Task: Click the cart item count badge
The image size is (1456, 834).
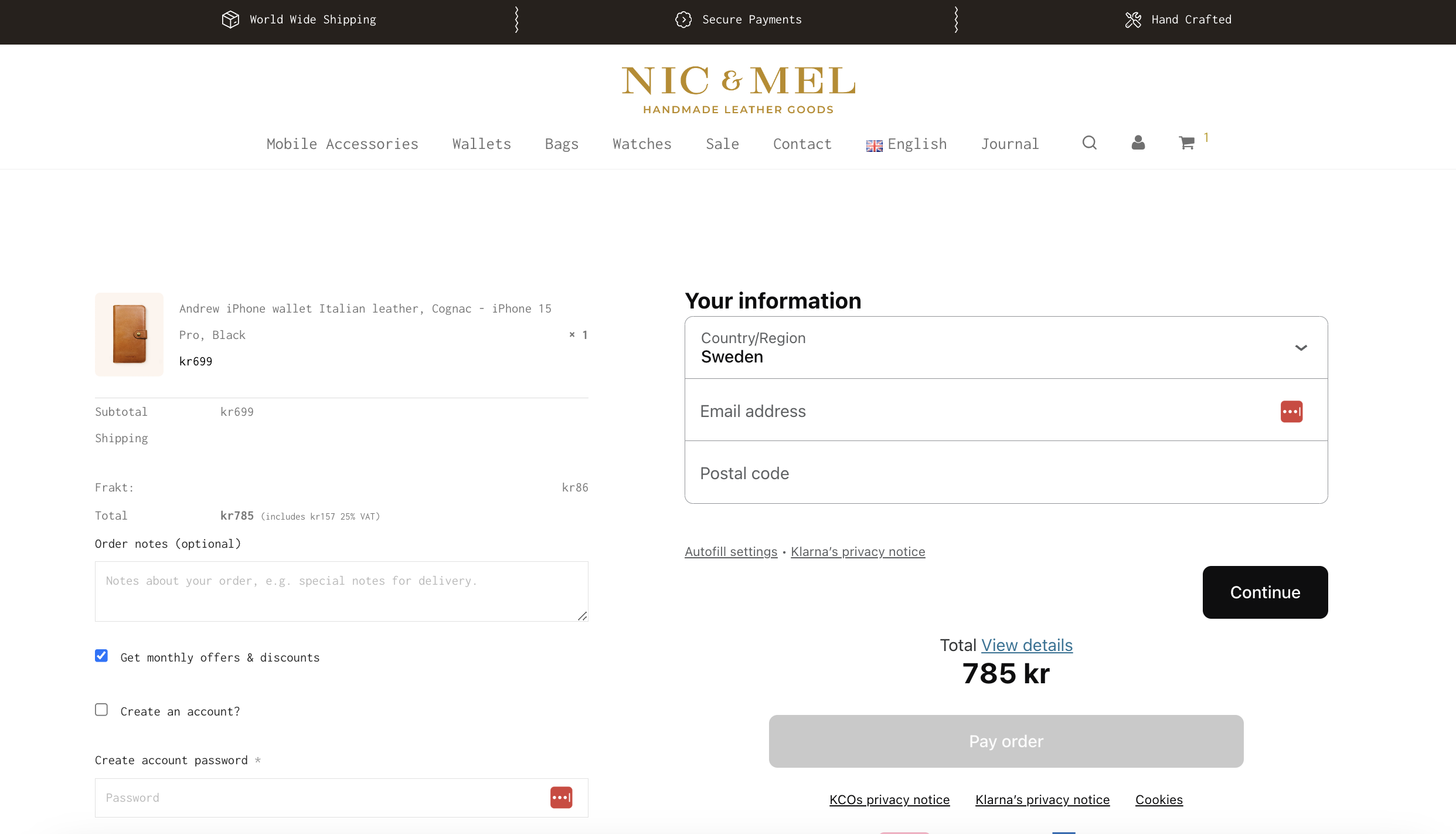Action: pos(1206,137)
